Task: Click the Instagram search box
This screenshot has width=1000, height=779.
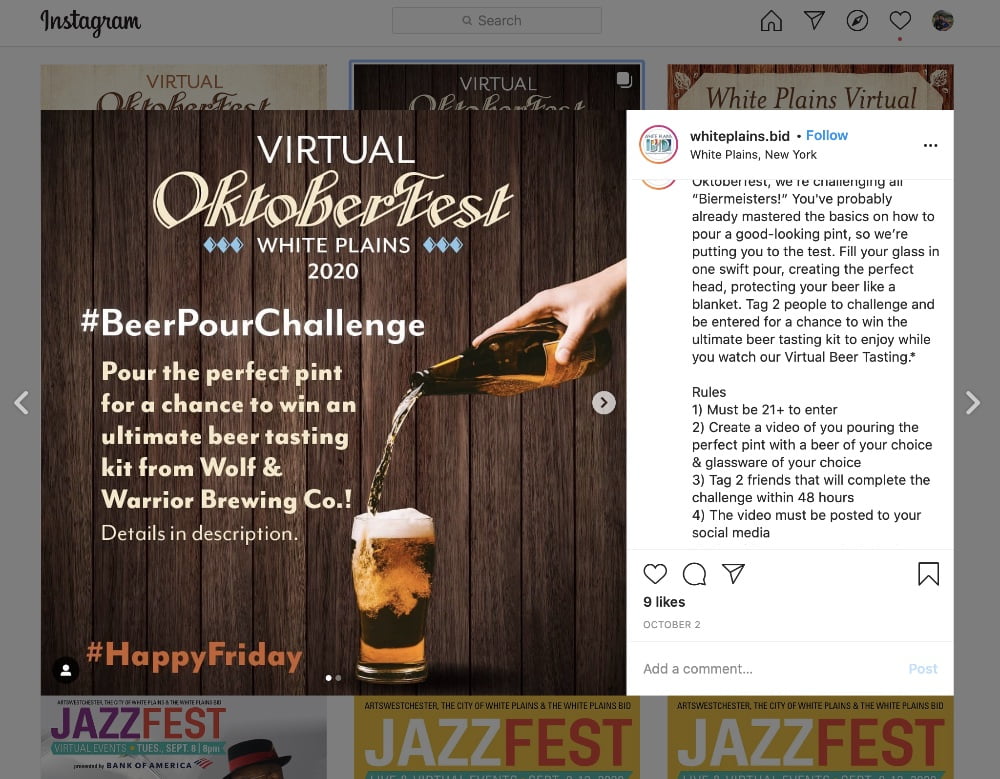Action: [x=497, y=20]
